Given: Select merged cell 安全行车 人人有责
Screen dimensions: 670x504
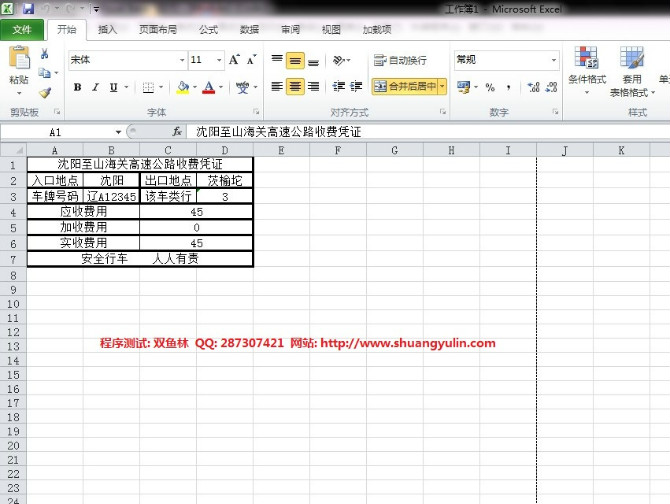Looking at the screenshot, I should (x=140, y=259).
